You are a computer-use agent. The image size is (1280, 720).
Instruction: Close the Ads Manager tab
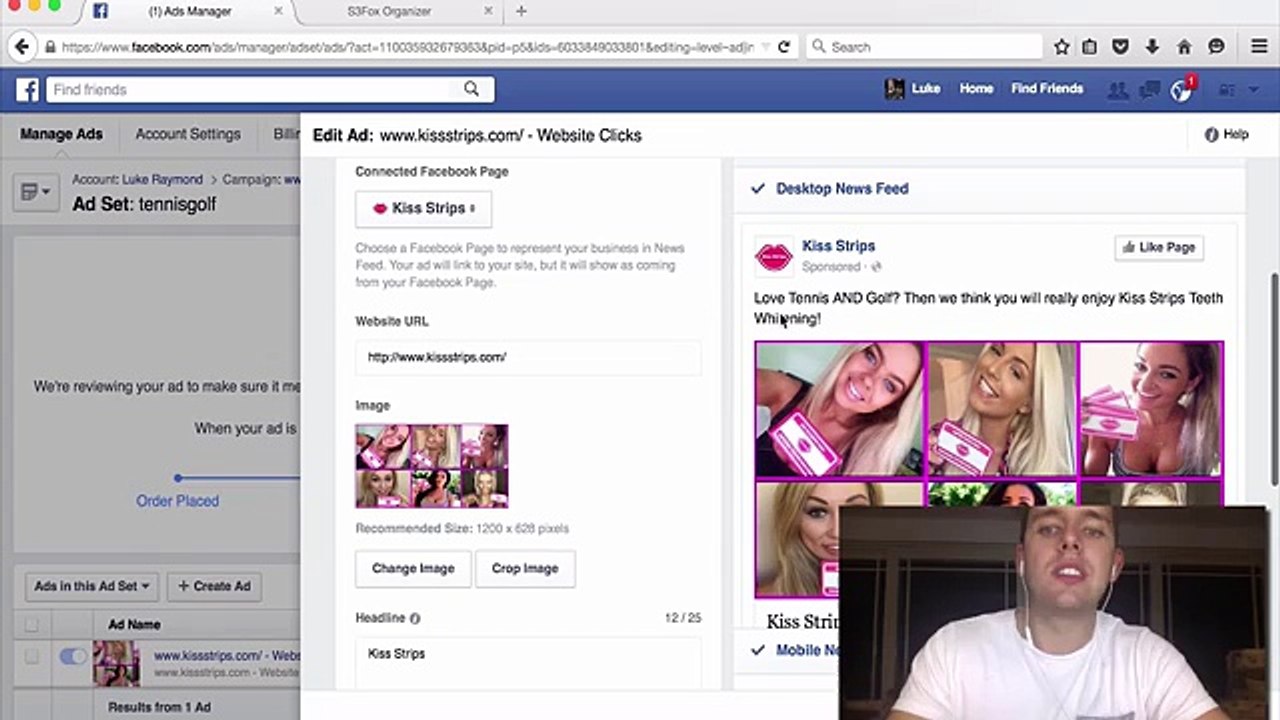[x=279, y=11]
